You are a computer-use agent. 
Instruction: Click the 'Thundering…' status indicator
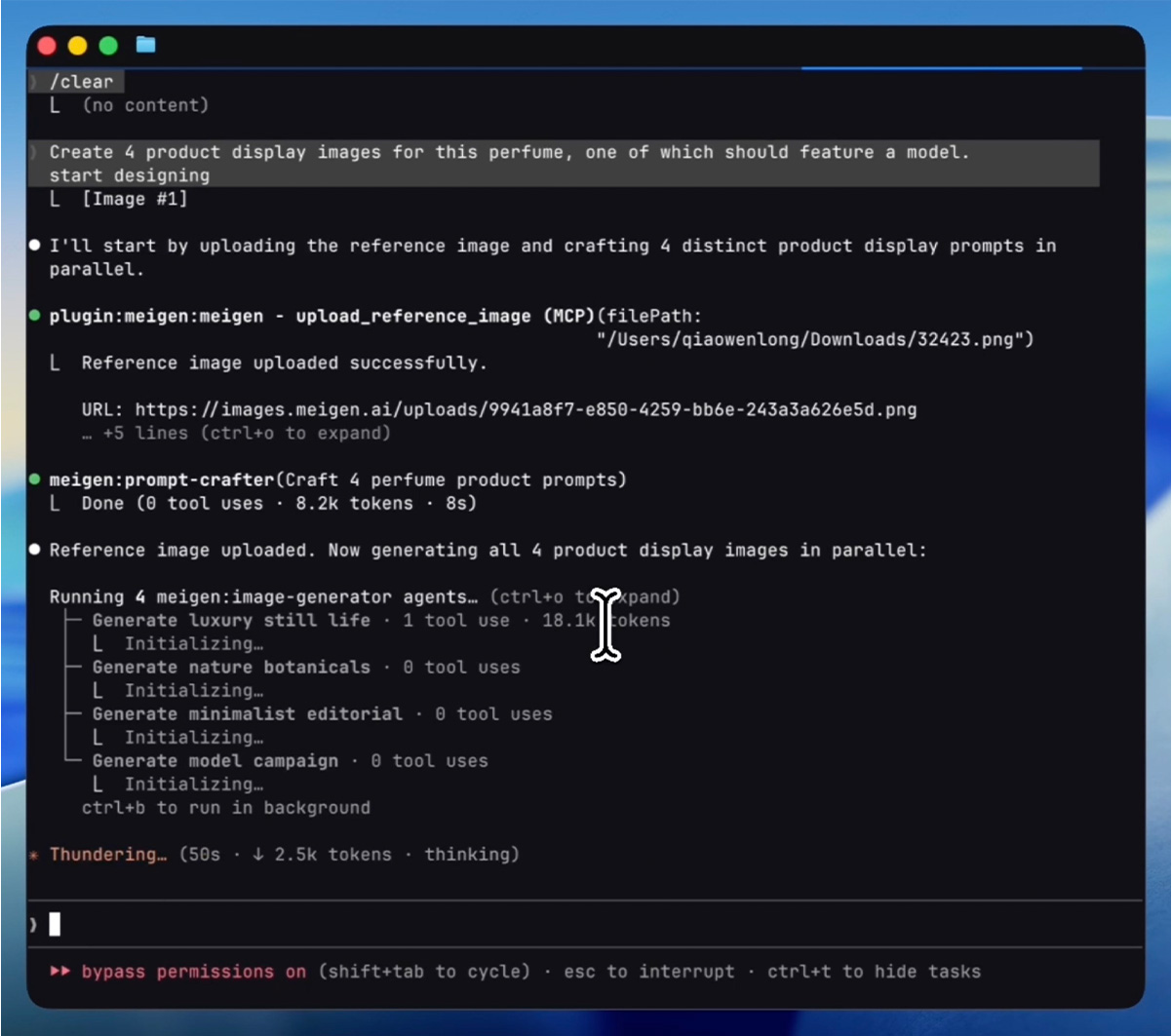click(108, 854)
